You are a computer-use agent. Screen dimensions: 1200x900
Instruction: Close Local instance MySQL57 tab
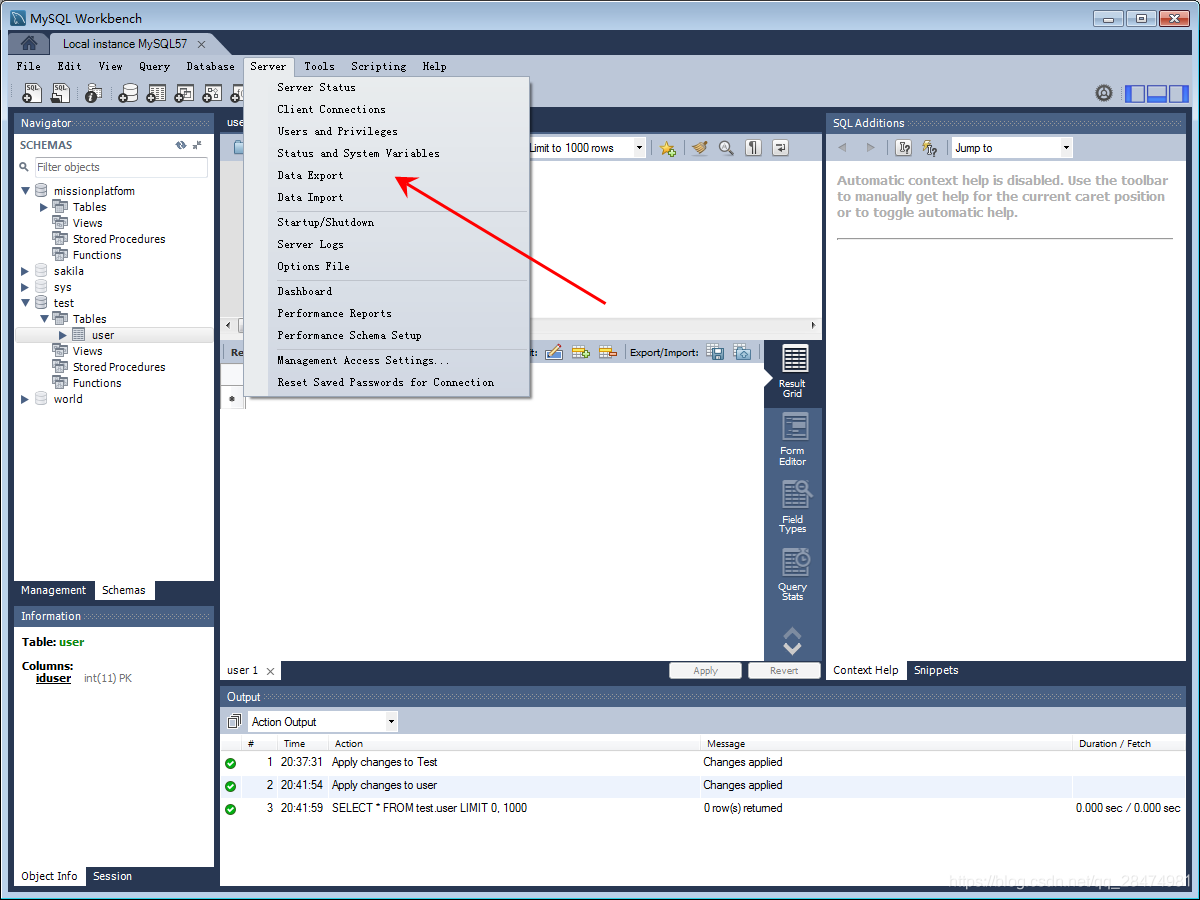point(201,44)
